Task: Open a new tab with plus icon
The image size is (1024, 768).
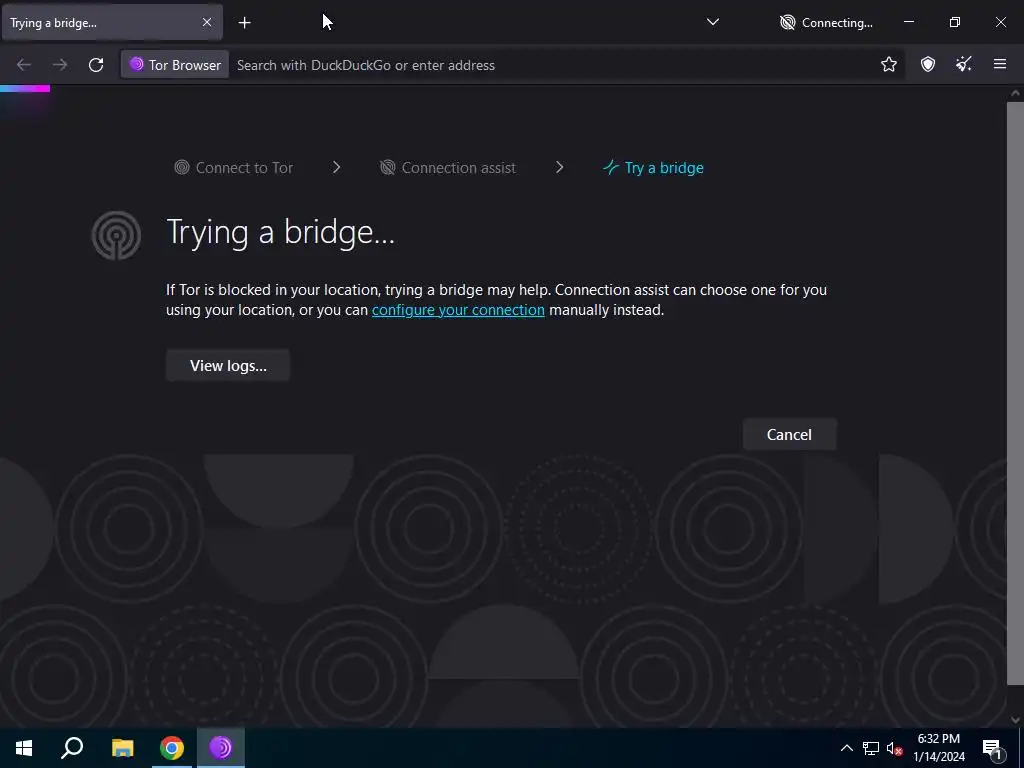Action: [244, 23]
